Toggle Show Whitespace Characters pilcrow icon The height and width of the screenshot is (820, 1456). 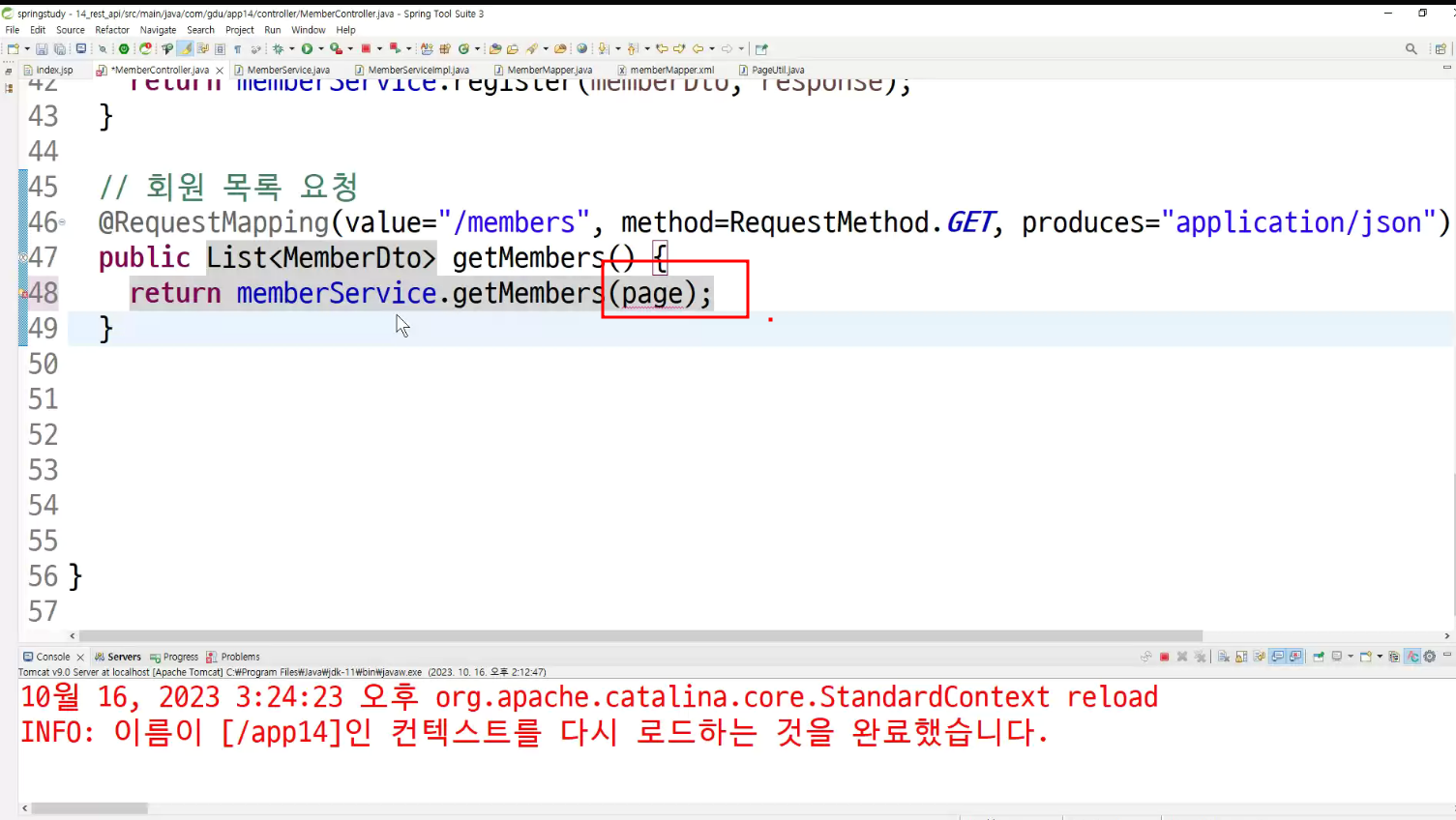click(x=238, y=49)
